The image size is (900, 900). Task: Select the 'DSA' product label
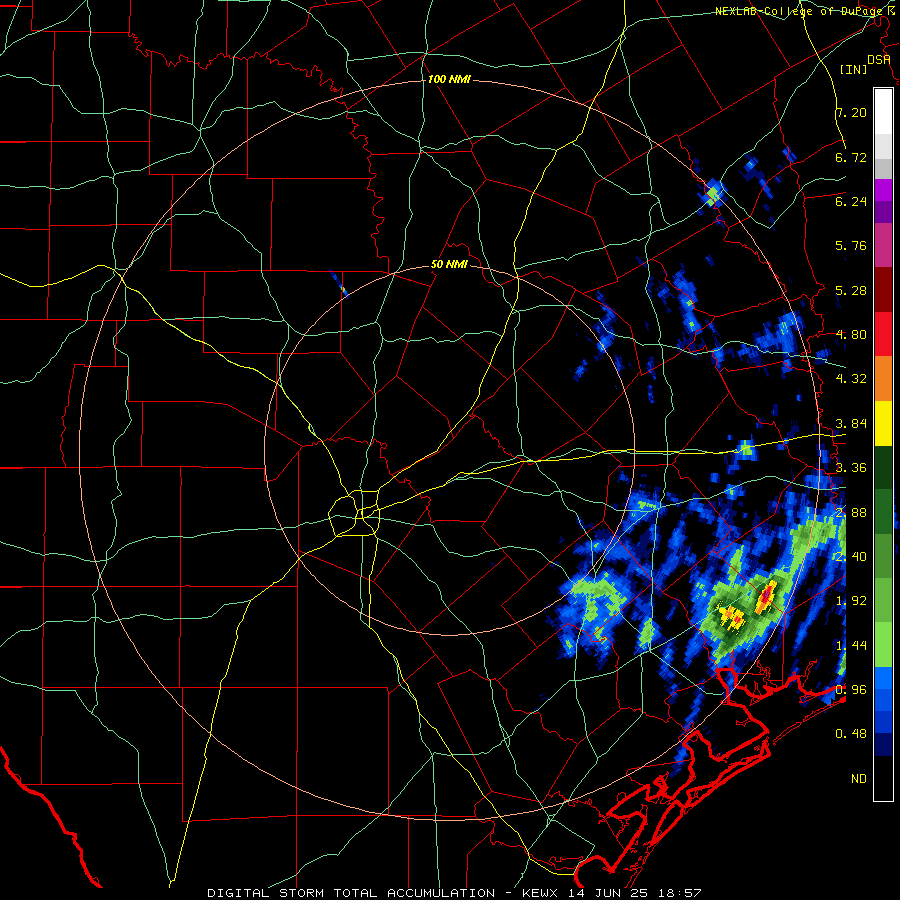click(879, 60)
